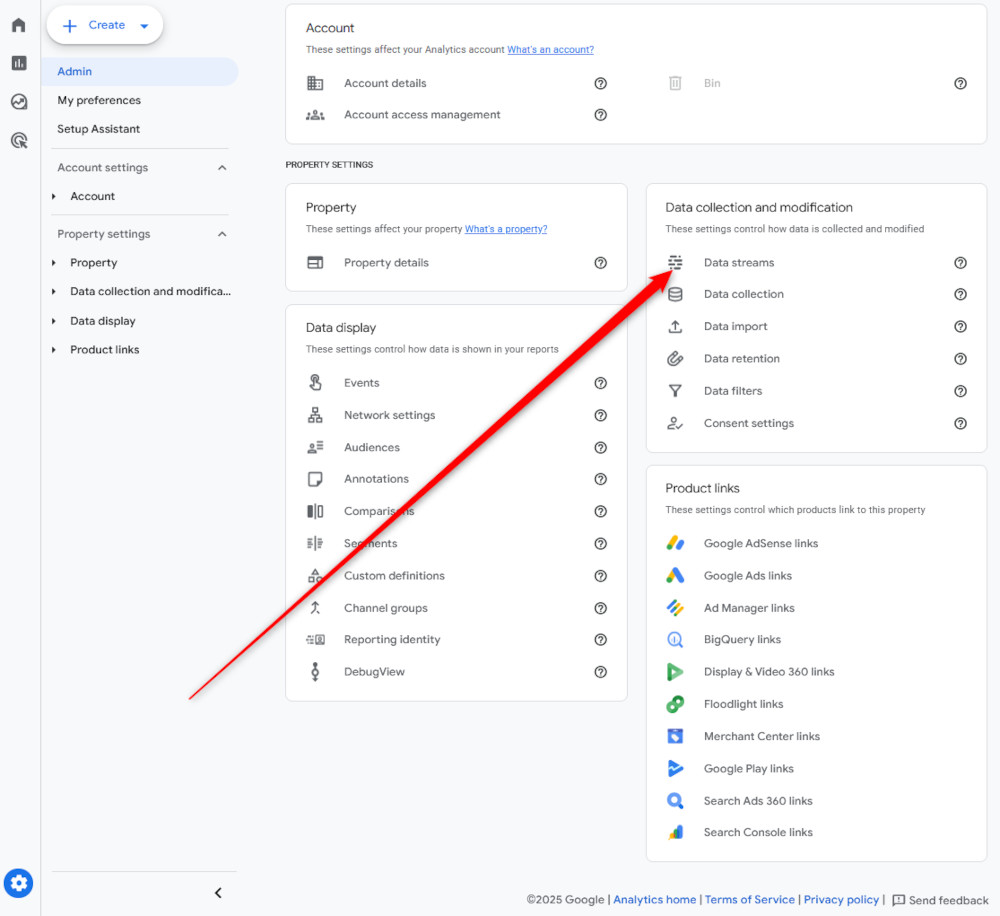Image resolution: width=1000 pixels, height=916 pixels.
Task: Open My preferences
Action: tap(99, 100)
